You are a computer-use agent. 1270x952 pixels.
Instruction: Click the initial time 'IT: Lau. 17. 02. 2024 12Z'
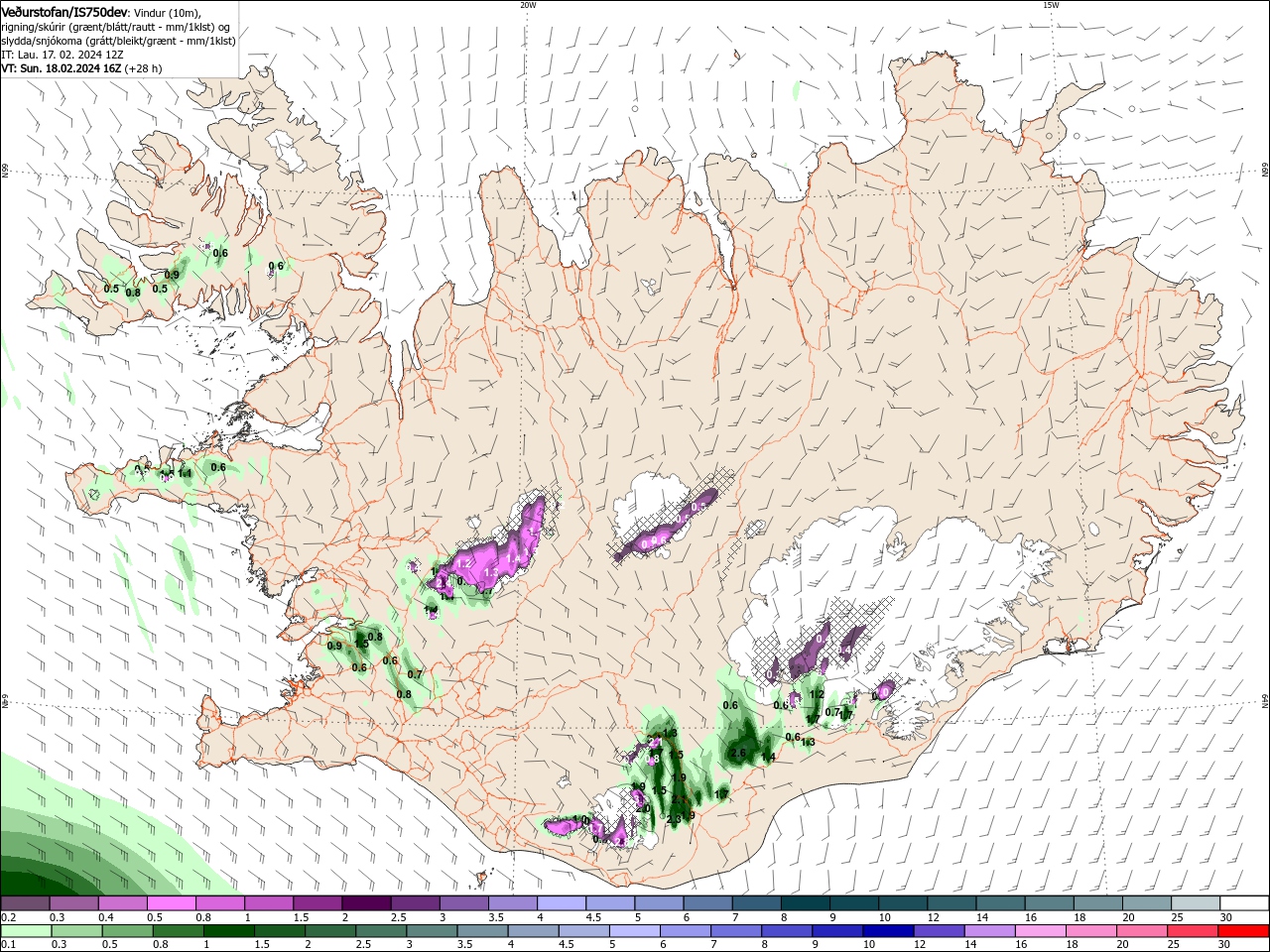pyautogui.click(x=63, y=55)
